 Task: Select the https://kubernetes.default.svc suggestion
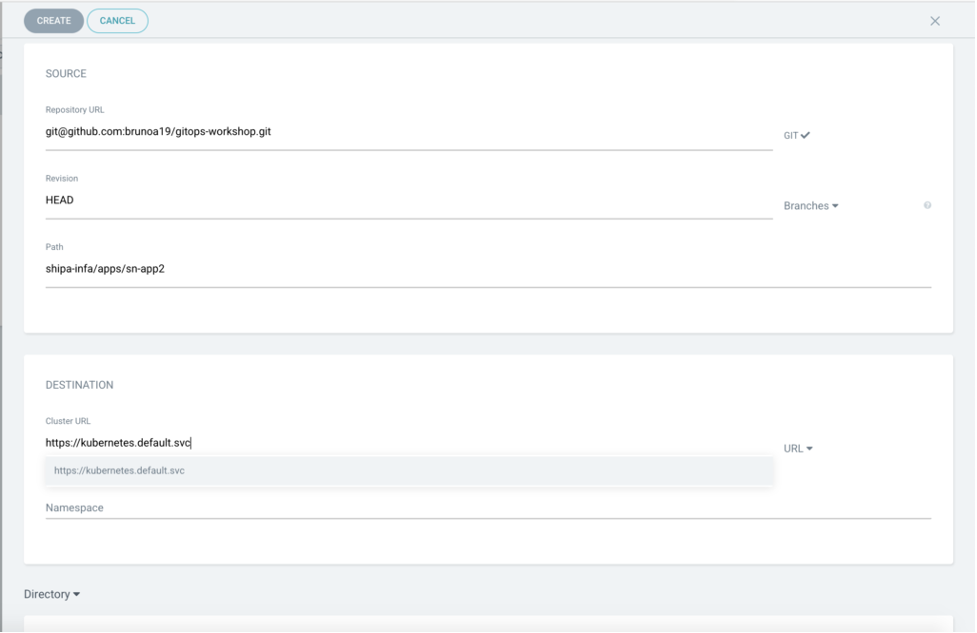[120, 470]
